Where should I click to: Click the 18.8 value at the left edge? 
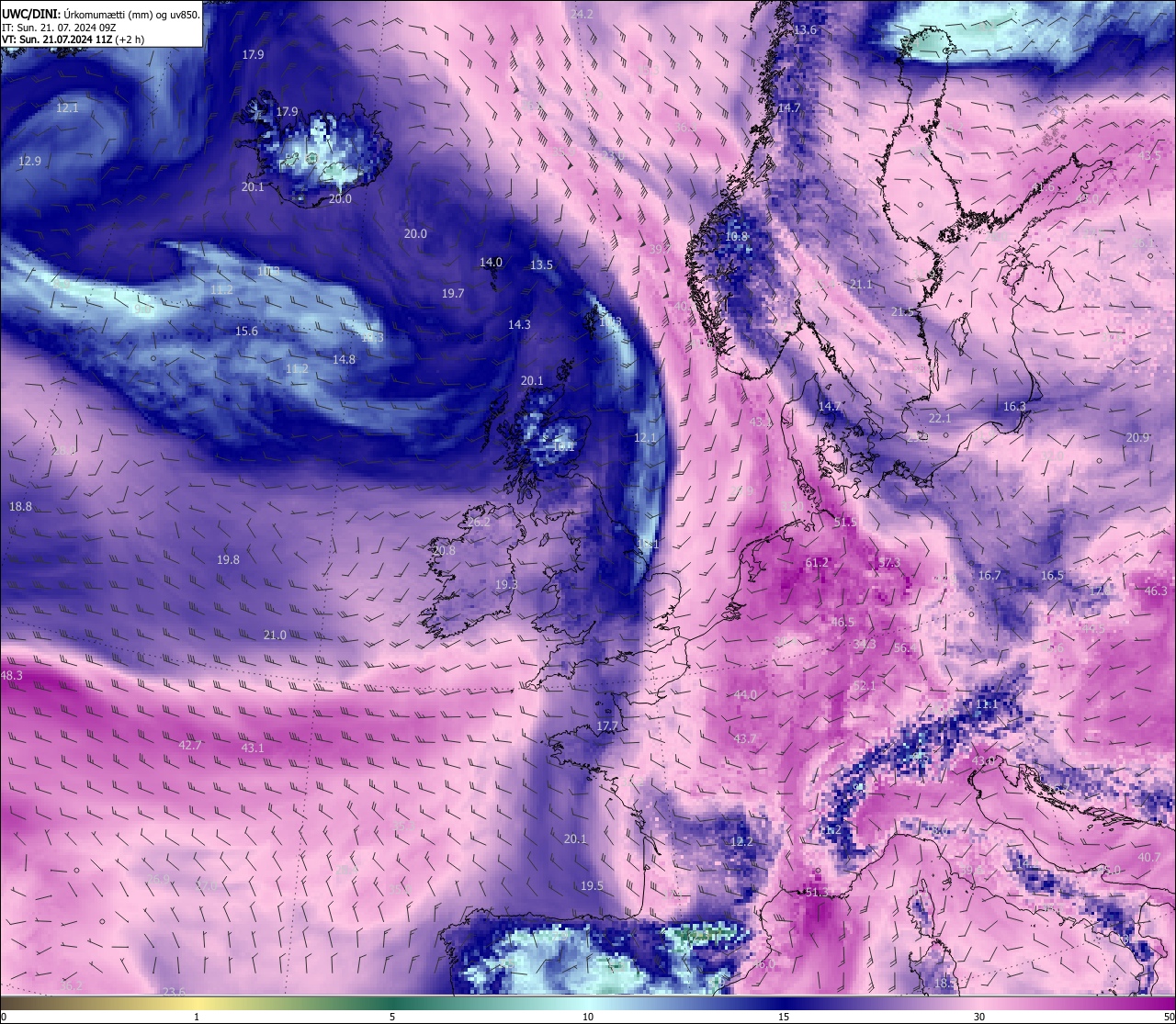tap(21, 507)
